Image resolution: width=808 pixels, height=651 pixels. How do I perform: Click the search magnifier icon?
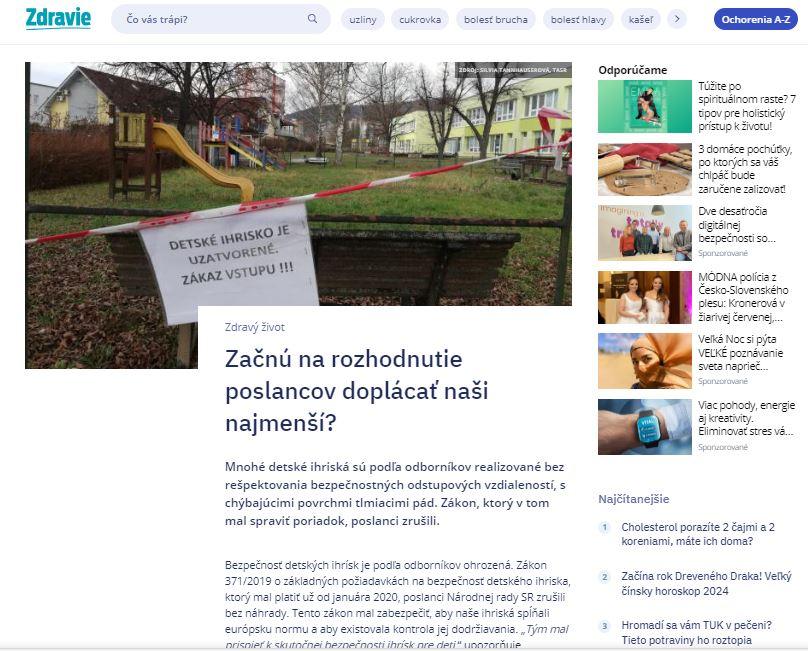coord(312,19)
